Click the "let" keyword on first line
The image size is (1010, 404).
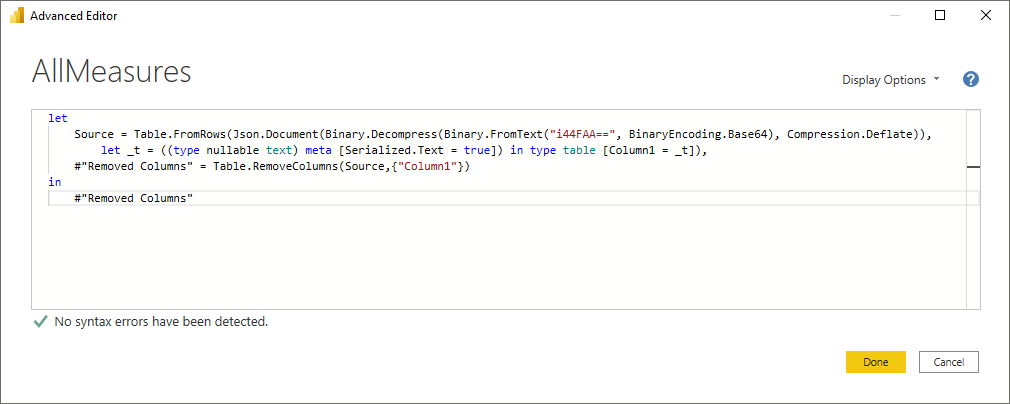[57, 119]
